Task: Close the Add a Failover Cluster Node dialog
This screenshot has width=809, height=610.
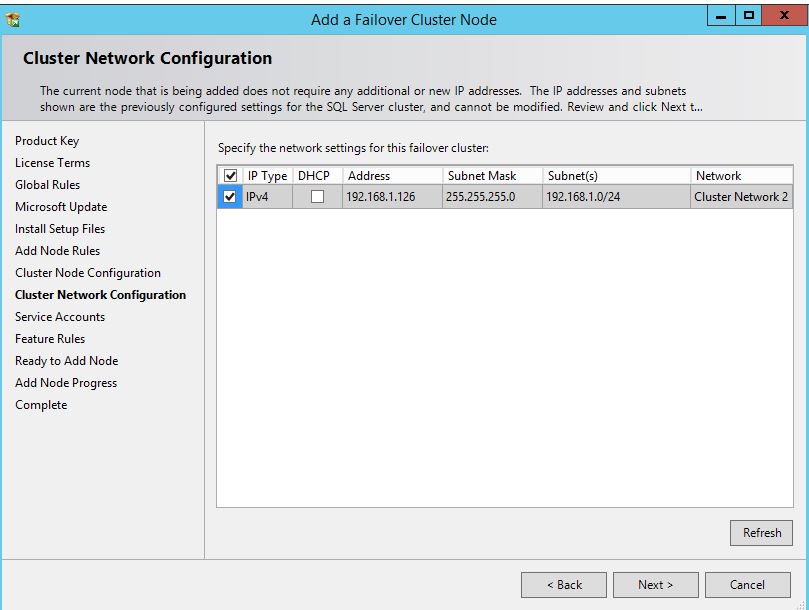Action: (782, 16)
